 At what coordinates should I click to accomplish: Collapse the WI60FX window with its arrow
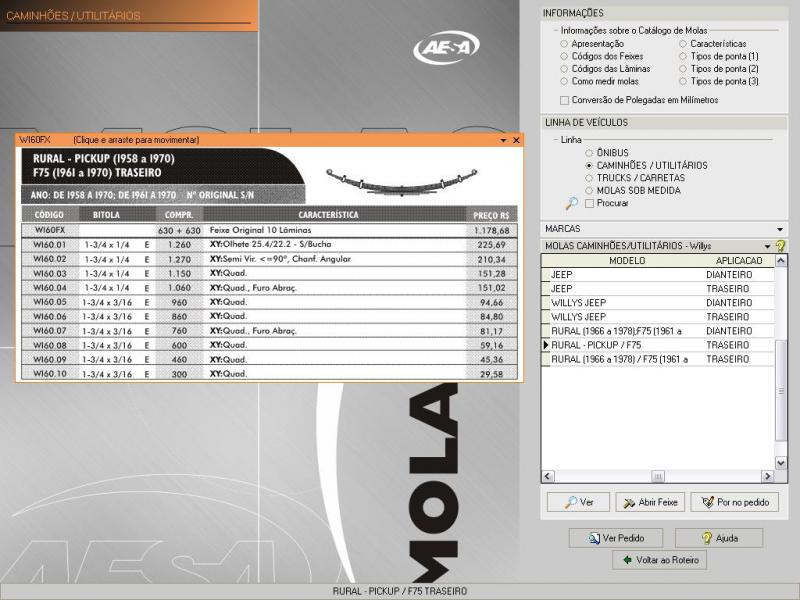click(x=504, y=140)
